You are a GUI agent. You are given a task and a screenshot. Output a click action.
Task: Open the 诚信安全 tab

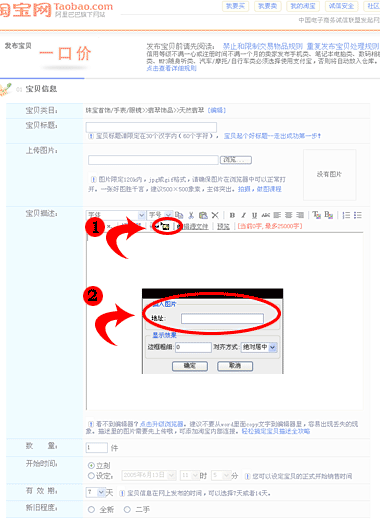[x=341, y=6]
